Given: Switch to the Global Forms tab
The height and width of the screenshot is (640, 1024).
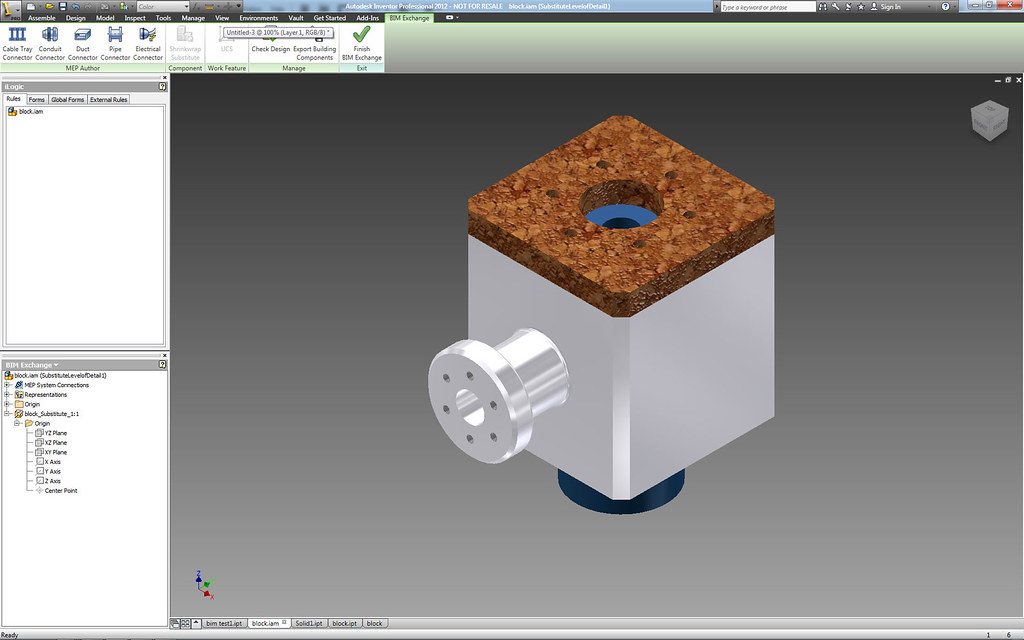Looking at the screenshot, I should [x=67, y=100].
